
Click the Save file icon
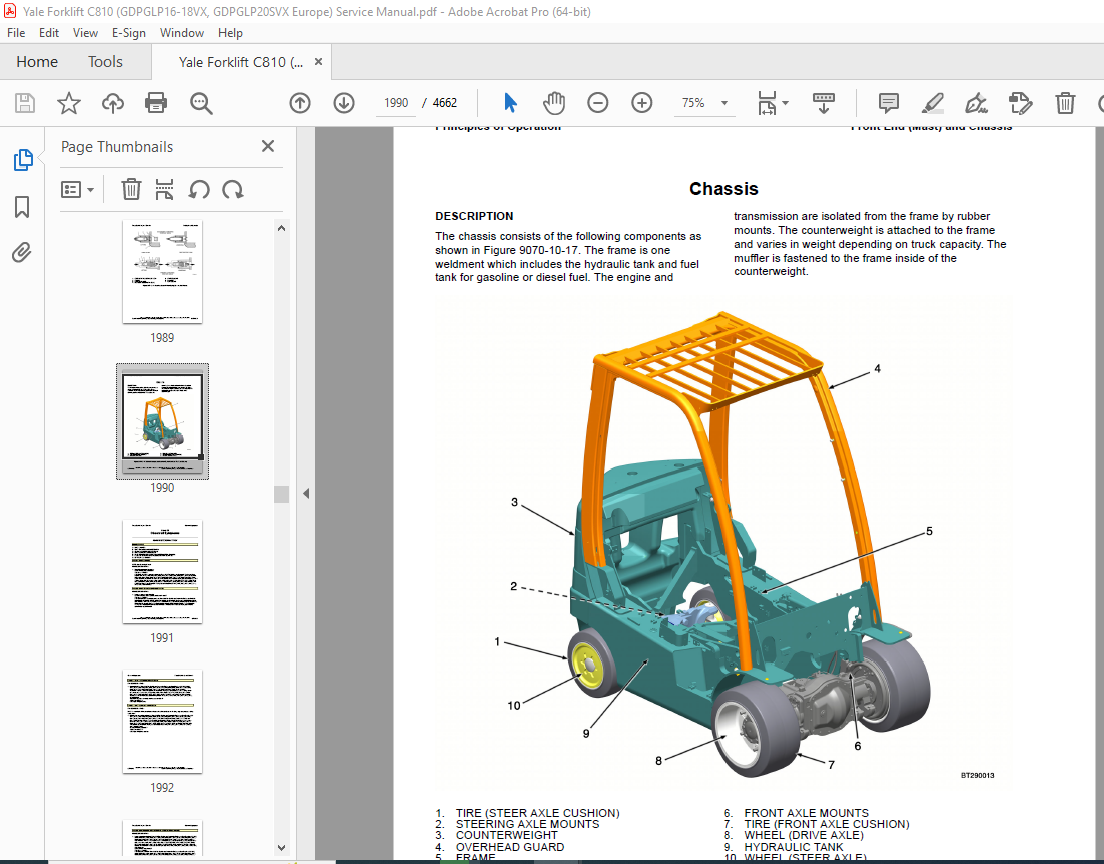click(x=25, y=103)
